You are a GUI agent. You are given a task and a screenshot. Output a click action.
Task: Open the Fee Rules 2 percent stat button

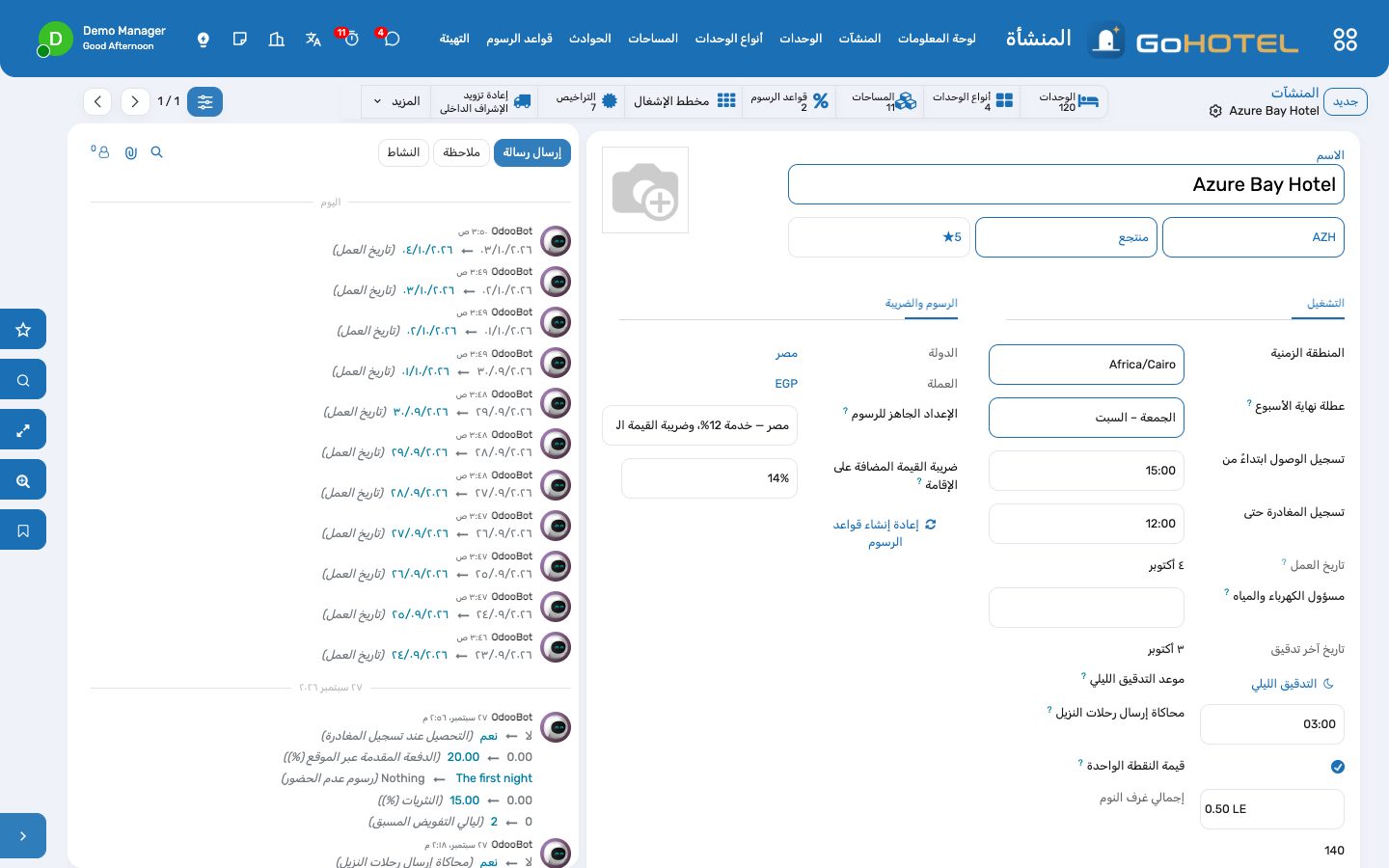click(x=789, y=101)
